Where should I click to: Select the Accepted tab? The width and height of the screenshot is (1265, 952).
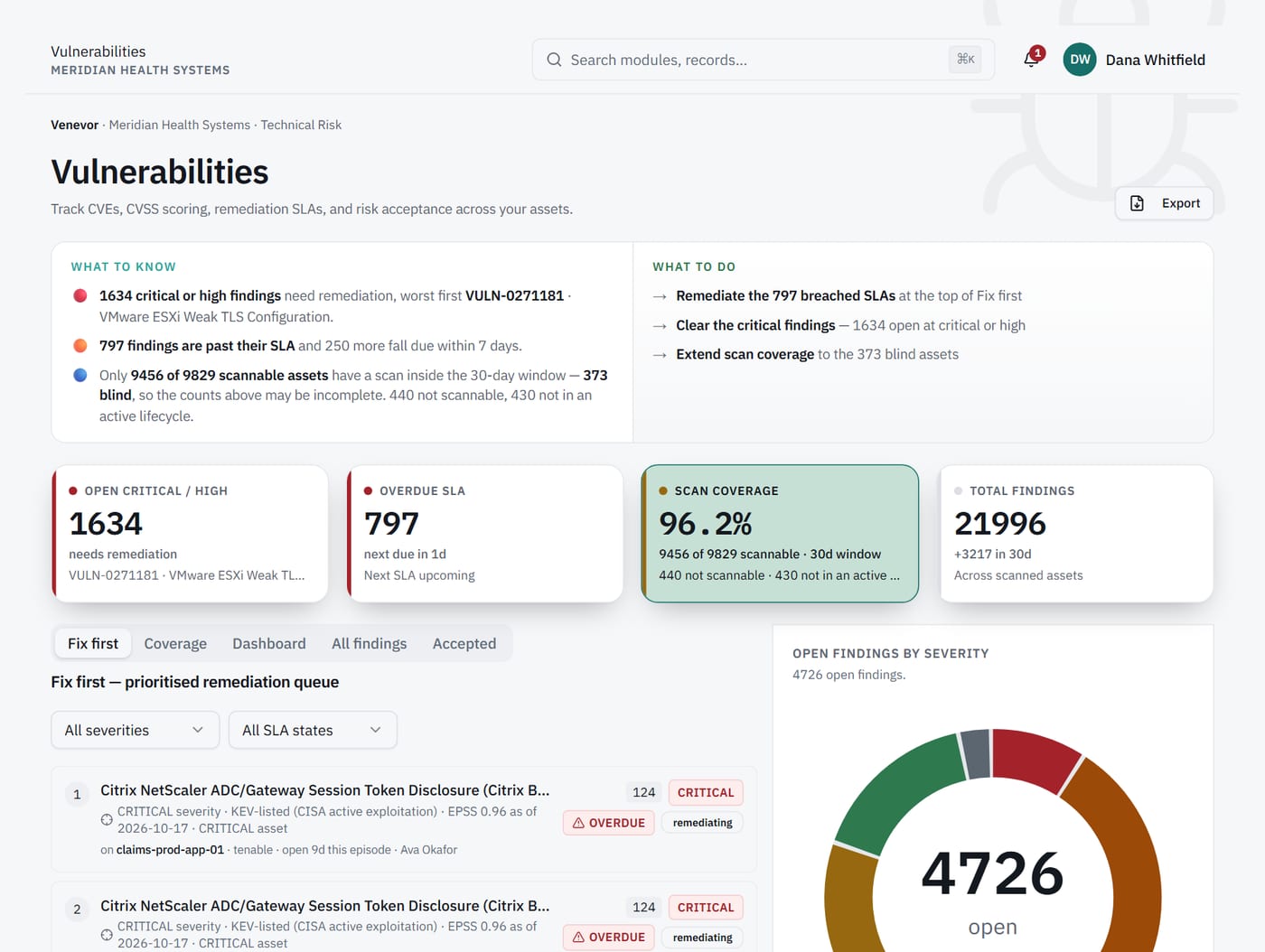pos(464,643)
